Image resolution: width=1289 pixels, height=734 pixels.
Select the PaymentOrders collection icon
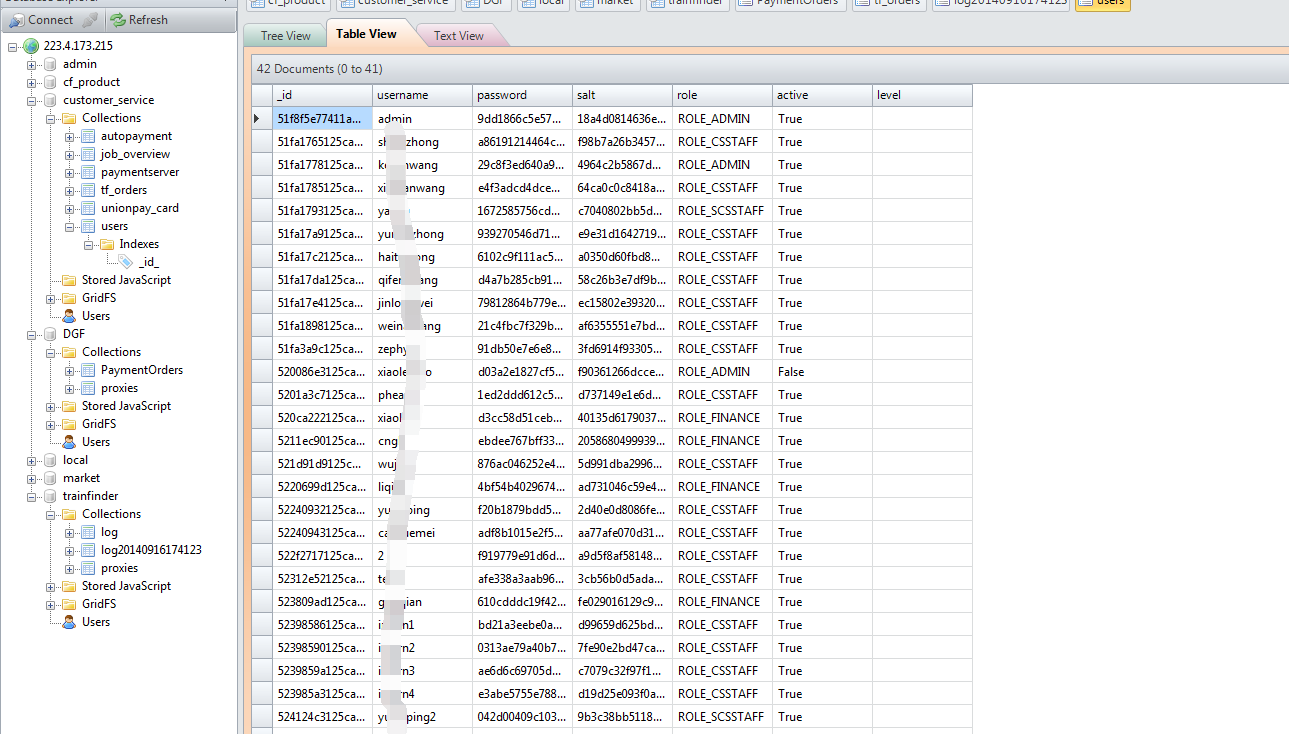point(88,370)
